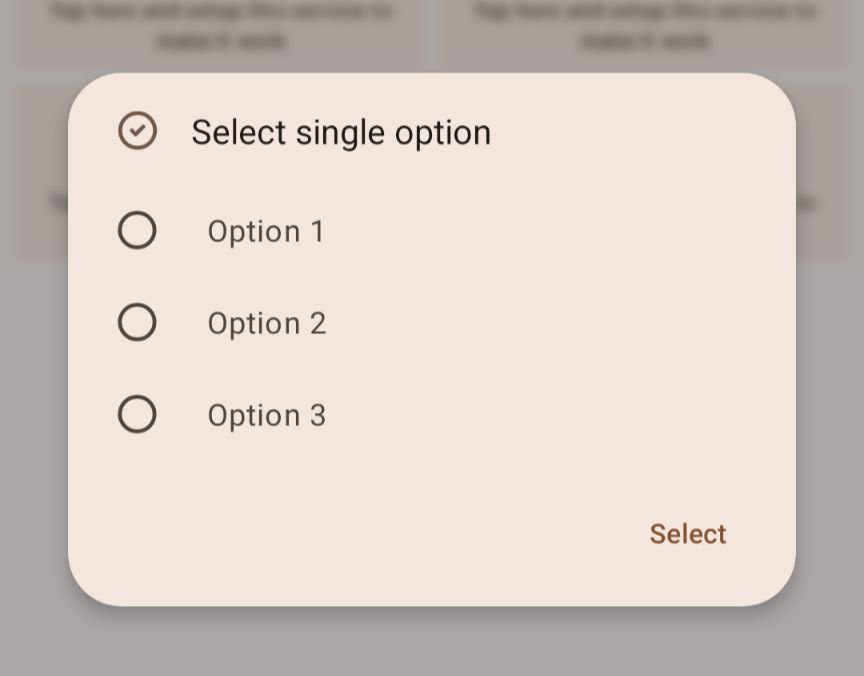Click the empty radio circle next to Option 1

[x=137, y=230]
